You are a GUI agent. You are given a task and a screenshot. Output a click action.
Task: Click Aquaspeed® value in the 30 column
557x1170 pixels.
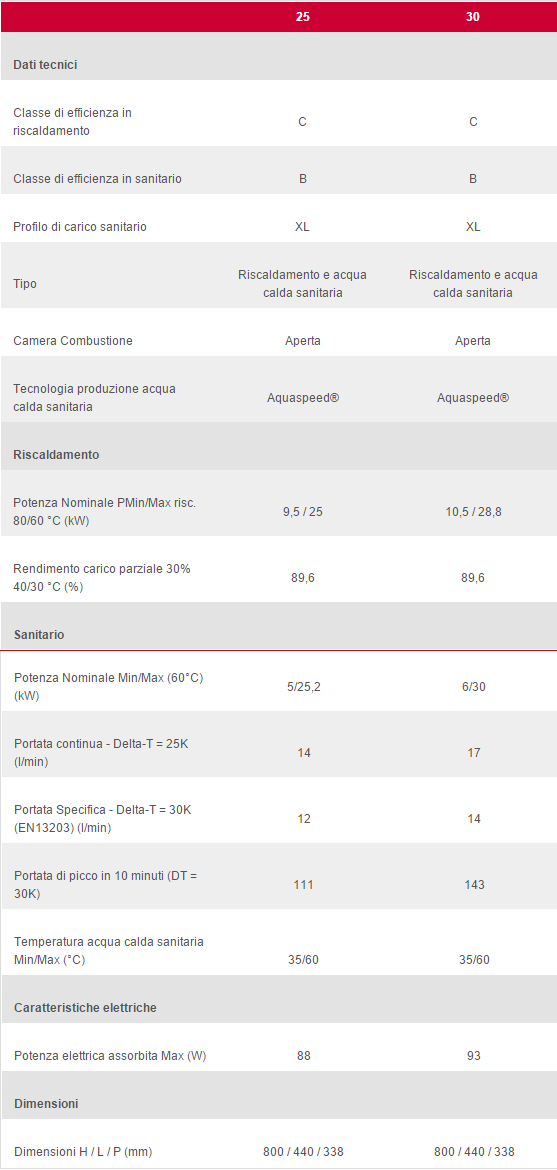coord(473,398)
